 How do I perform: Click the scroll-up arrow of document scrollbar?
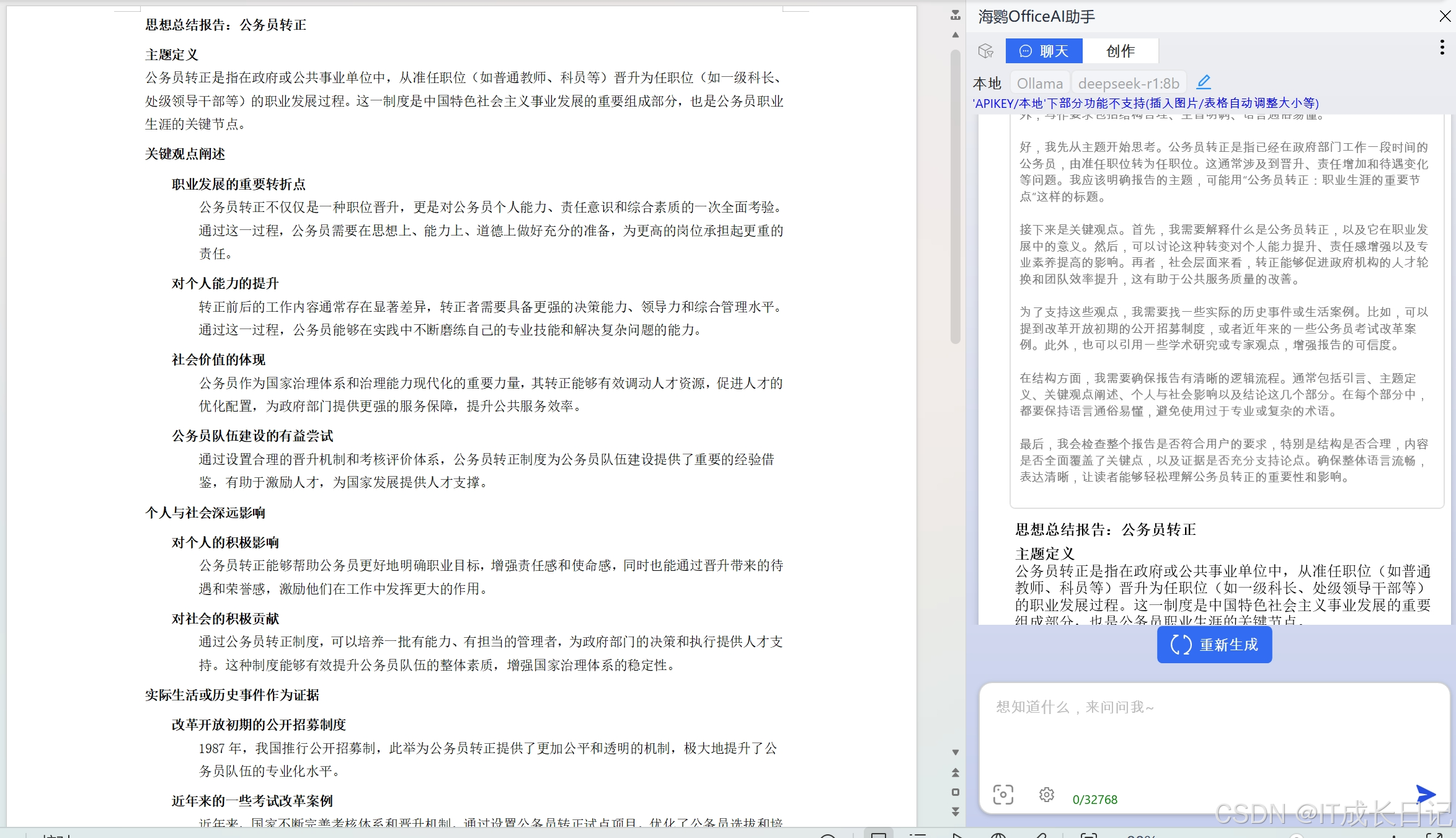pyautogui.click(x=956, y=35)
